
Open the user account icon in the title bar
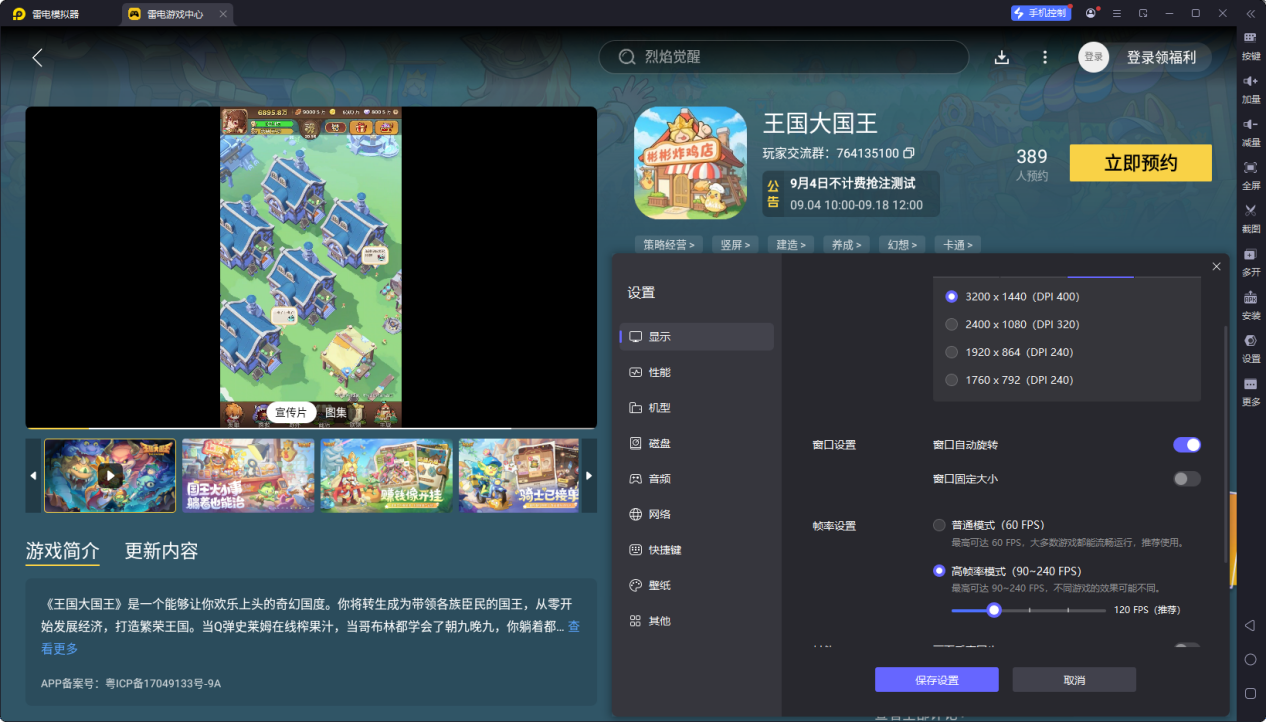[1091, 13]
